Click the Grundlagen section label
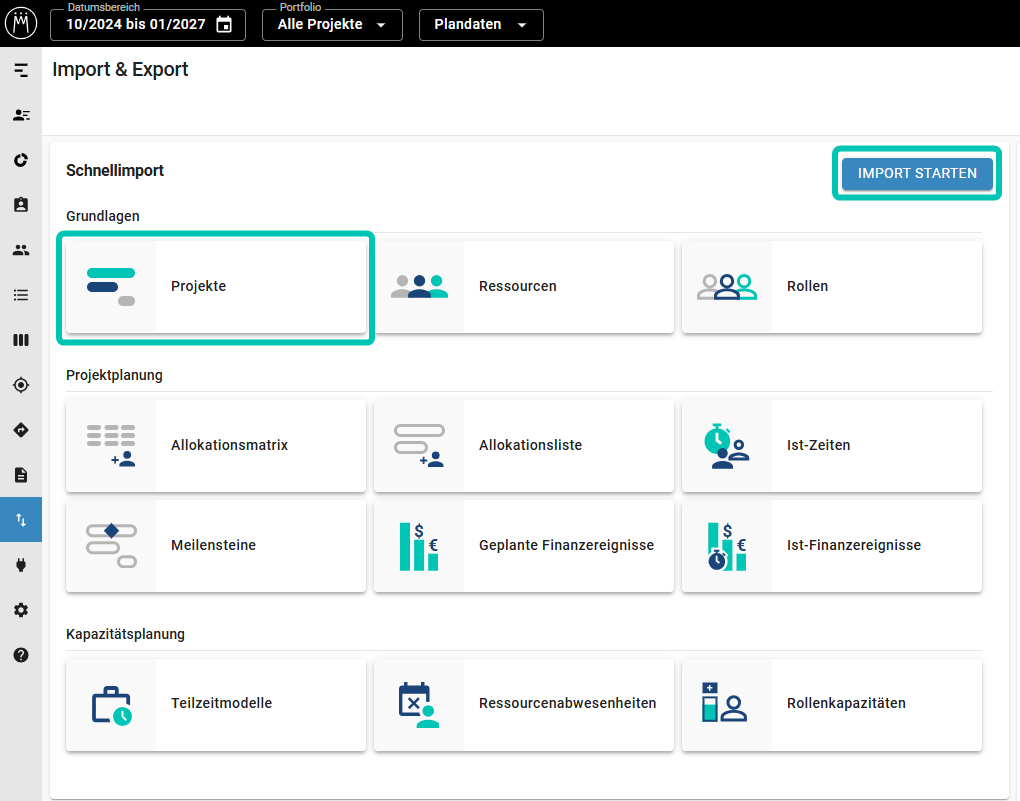 [103, 216]
